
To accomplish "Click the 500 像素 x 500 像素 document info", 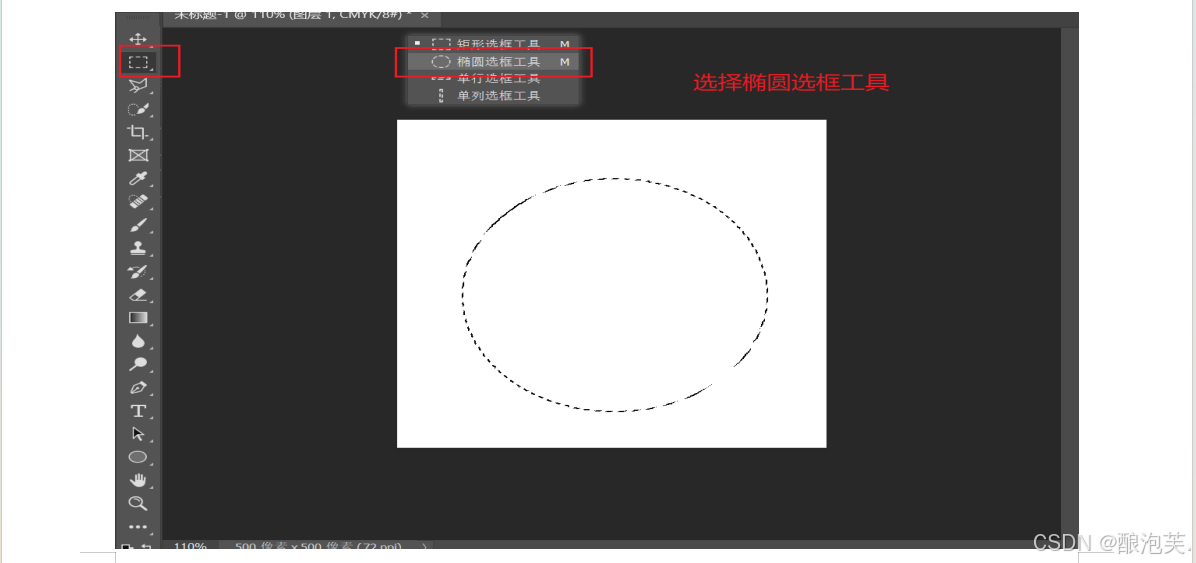I will click(319, 545).
